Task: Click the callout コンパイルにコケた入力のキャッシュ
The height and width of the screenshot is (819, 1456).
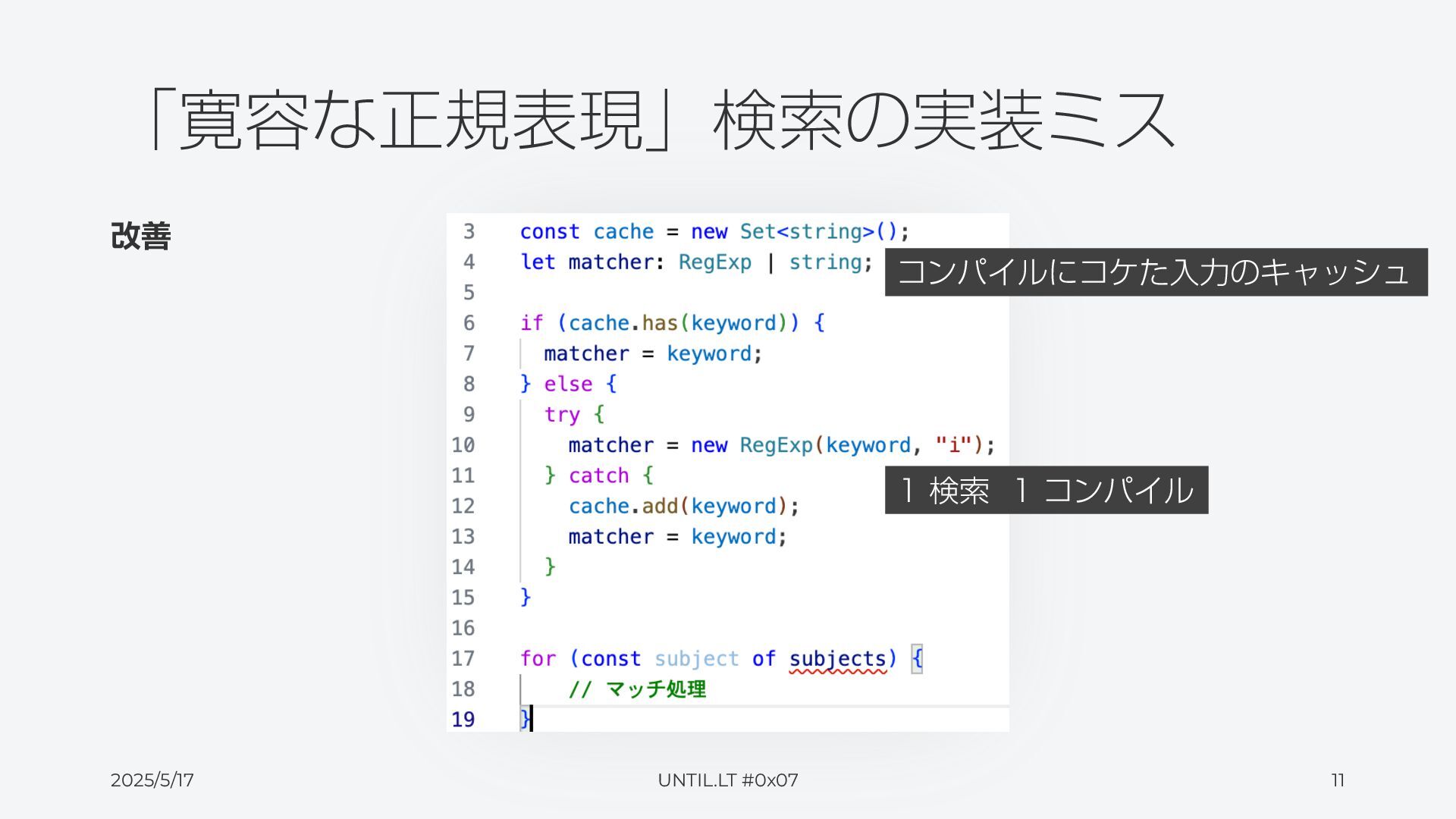Action: [x=1156, y=271]
